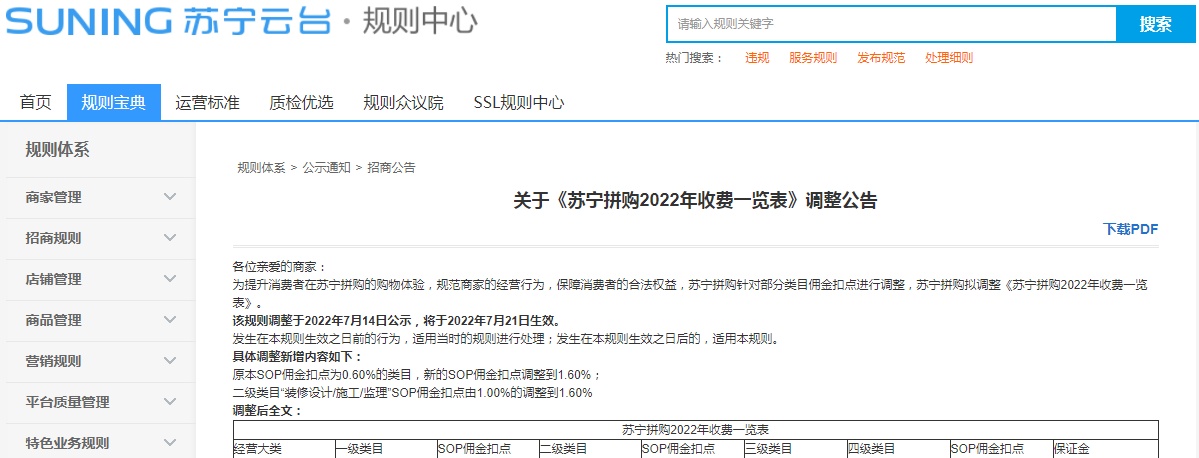Select 特色业务规则 in the sidebar
Viewport: 1199px width, 458px height.
[x=67, y=443]
